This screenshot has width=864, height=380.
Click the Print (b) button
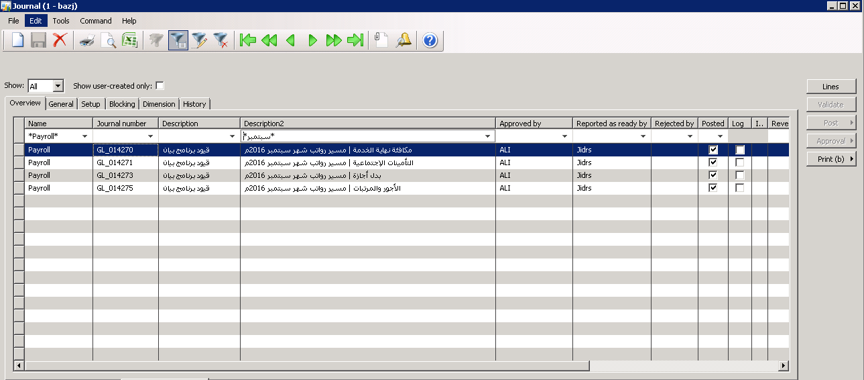point(831,159)
